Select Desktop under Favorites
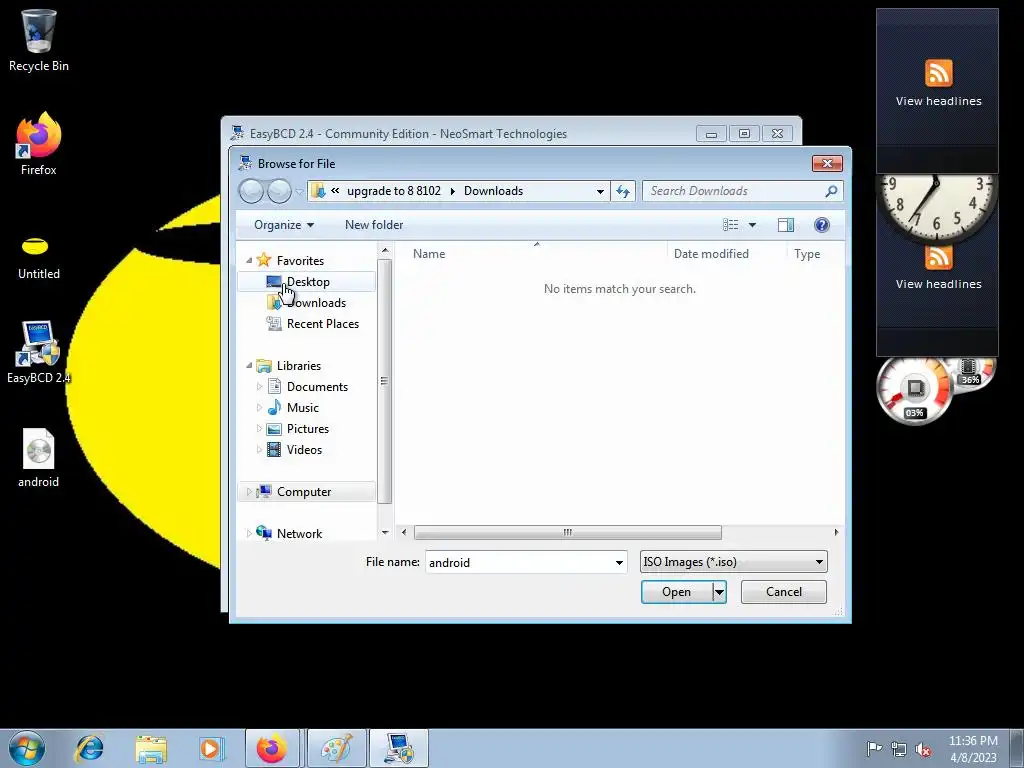 tap(308, 282)
